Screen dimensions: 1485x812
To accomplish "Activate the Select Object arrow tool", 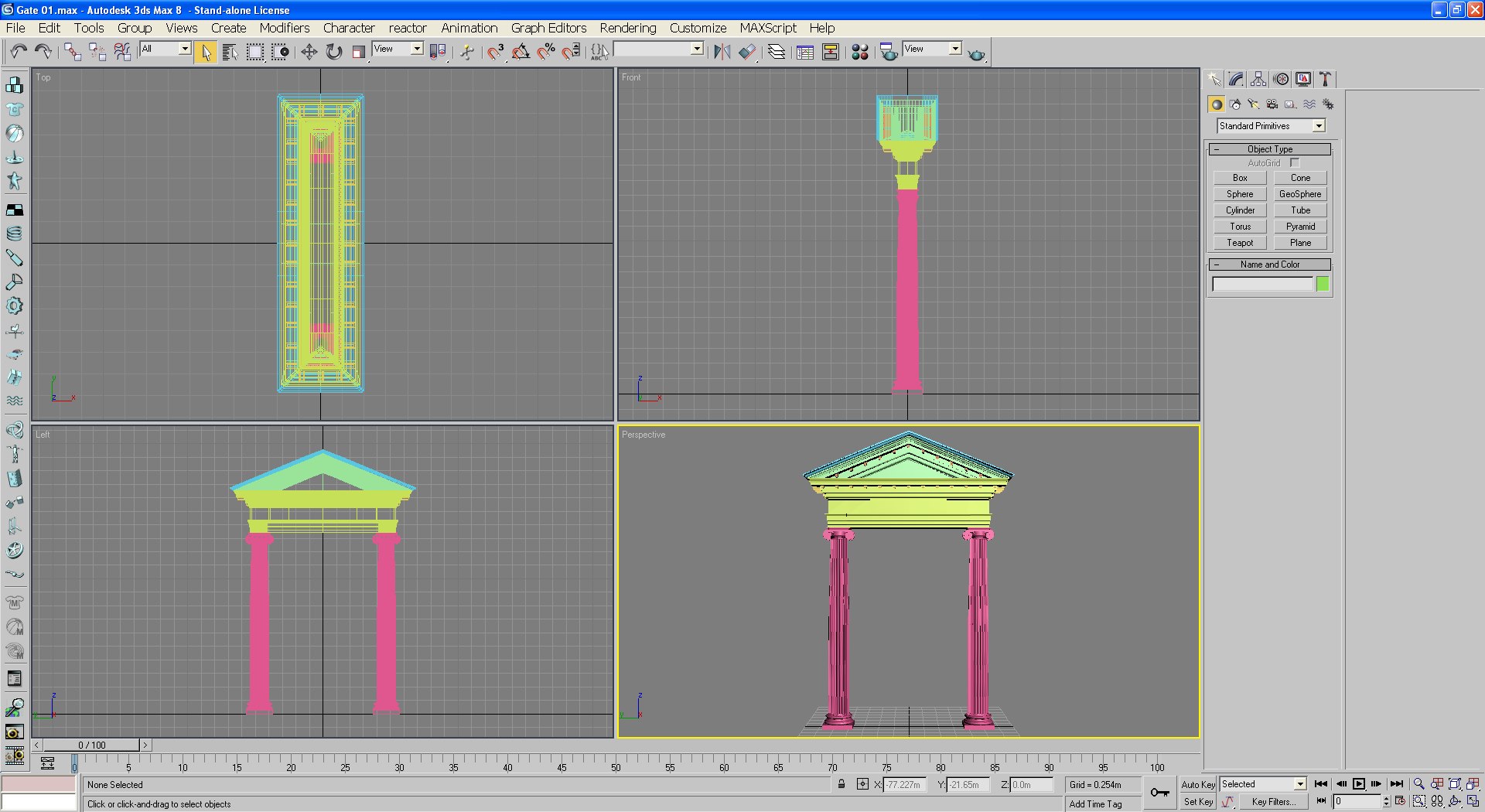I will pos(206,52).
